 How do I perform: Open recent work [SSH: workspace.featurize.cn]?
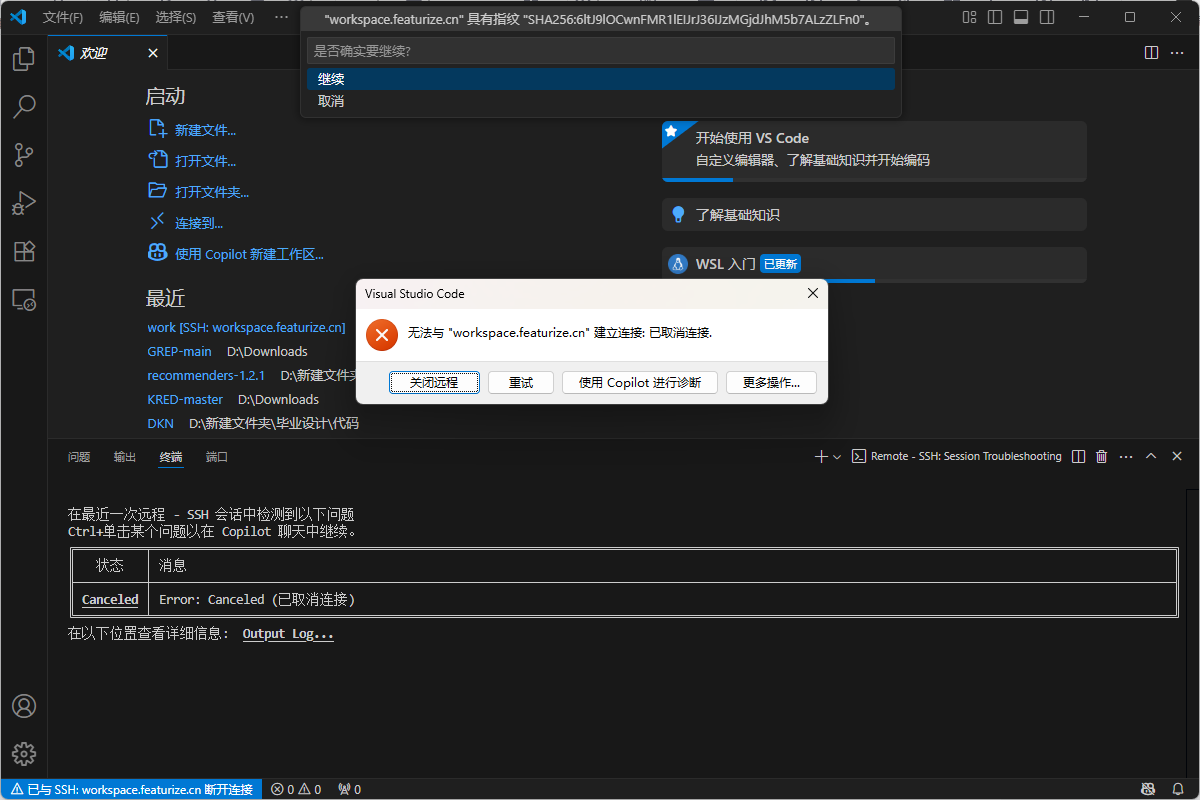point(246,327)
